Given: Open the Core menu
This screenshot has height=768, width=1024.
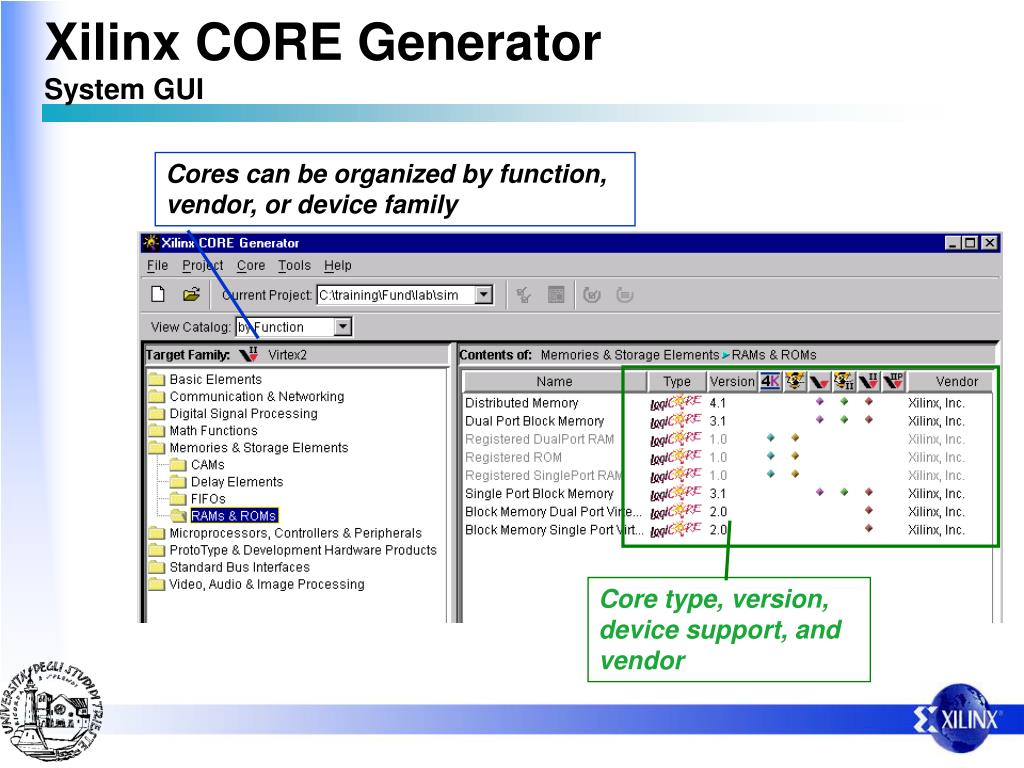Looking at the screenshot, I should click(x=251, y=265).
